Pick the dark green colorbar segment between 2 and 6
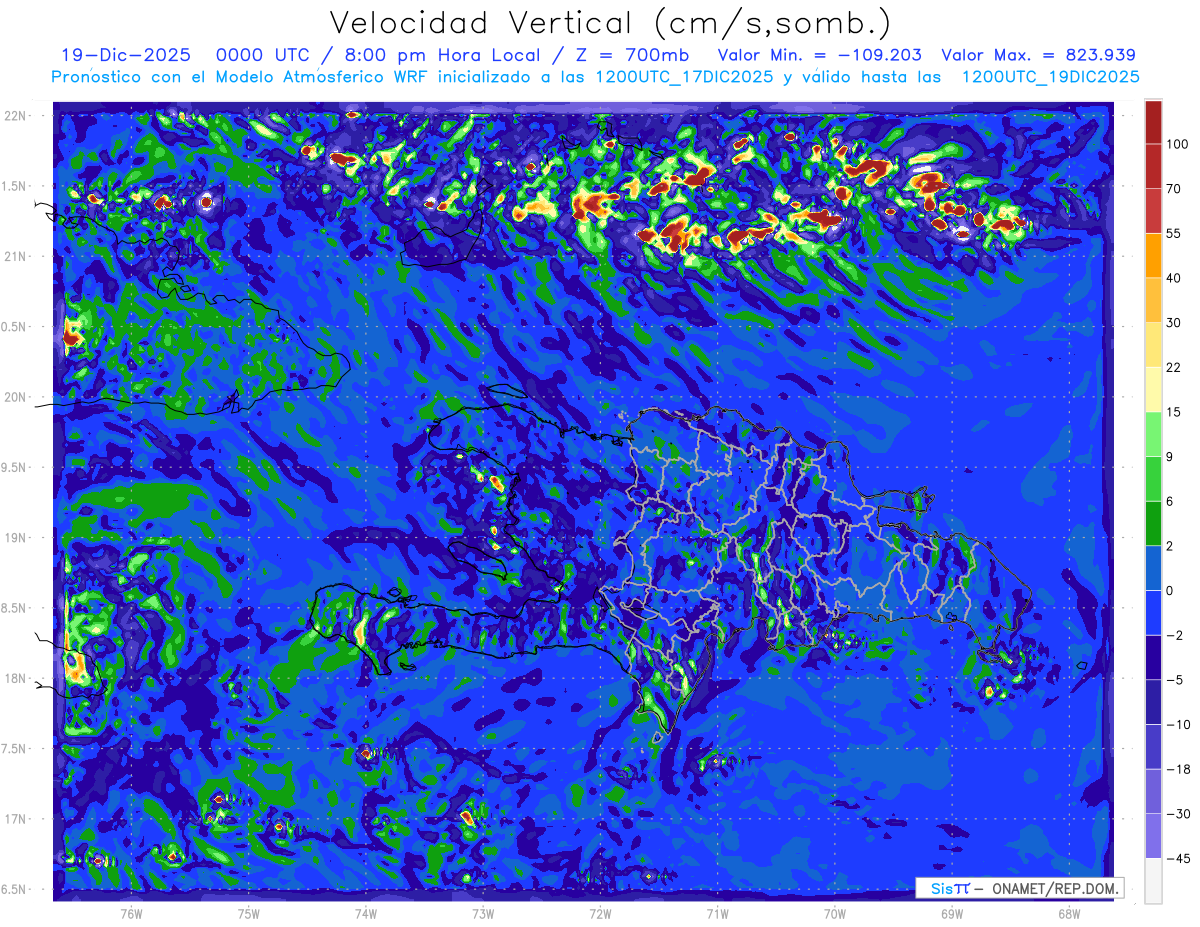The image size is (1200, 927). point(1153,523)
